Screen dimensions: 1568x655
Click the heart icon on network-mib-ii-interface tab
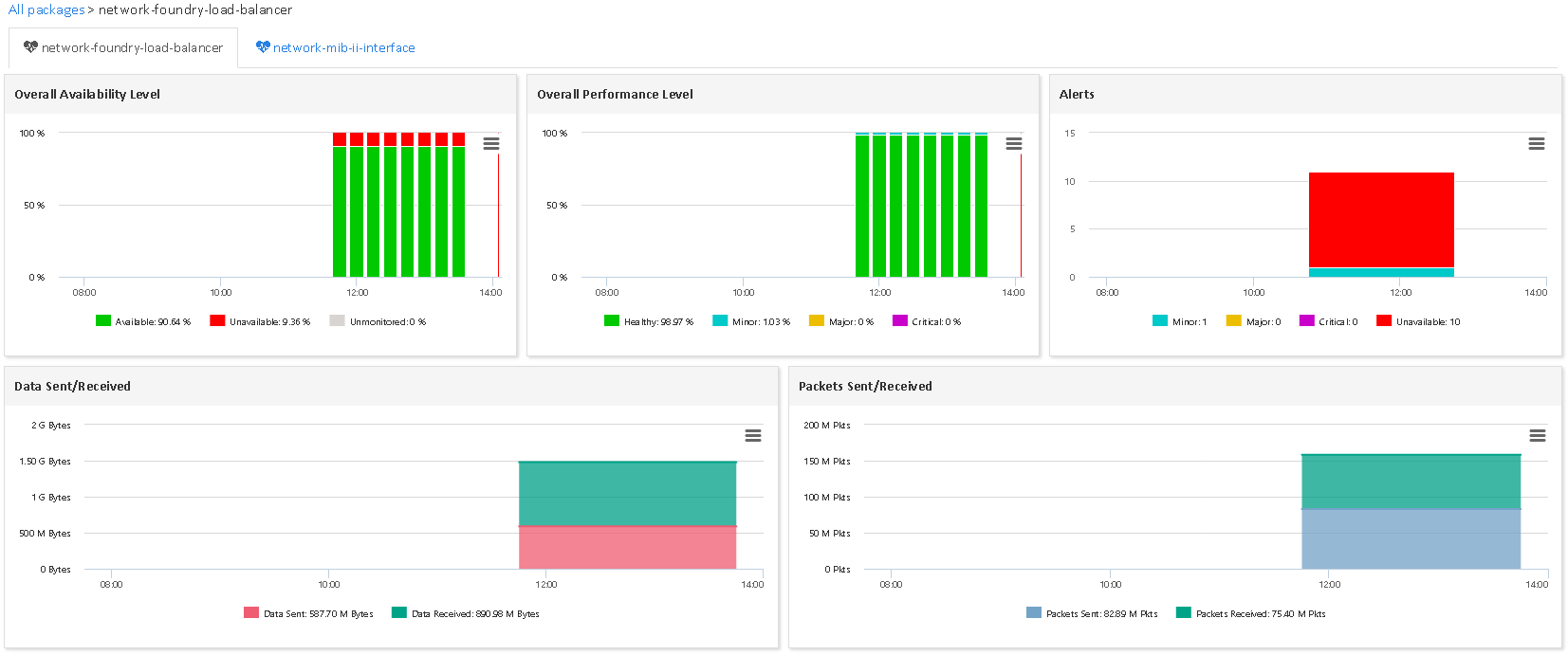pos(263,47)
